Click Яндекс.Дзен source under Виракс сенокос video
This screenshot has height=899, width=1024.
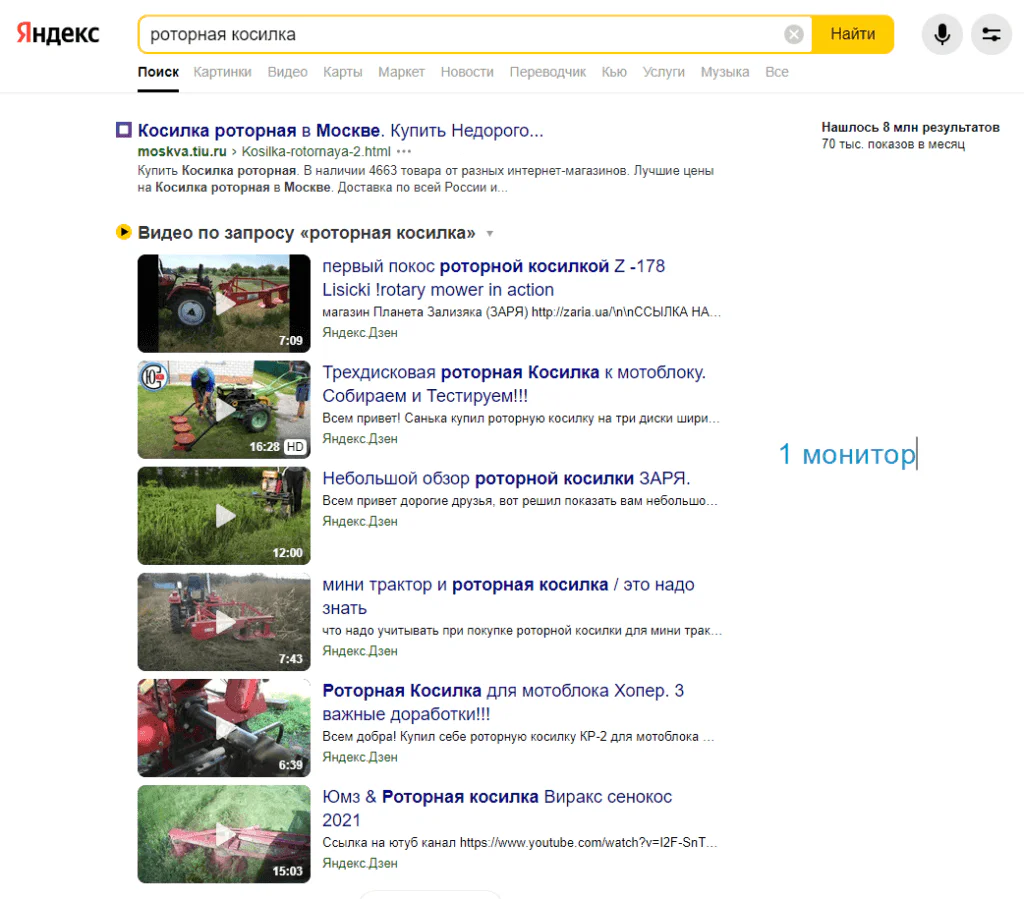(360, 863)
